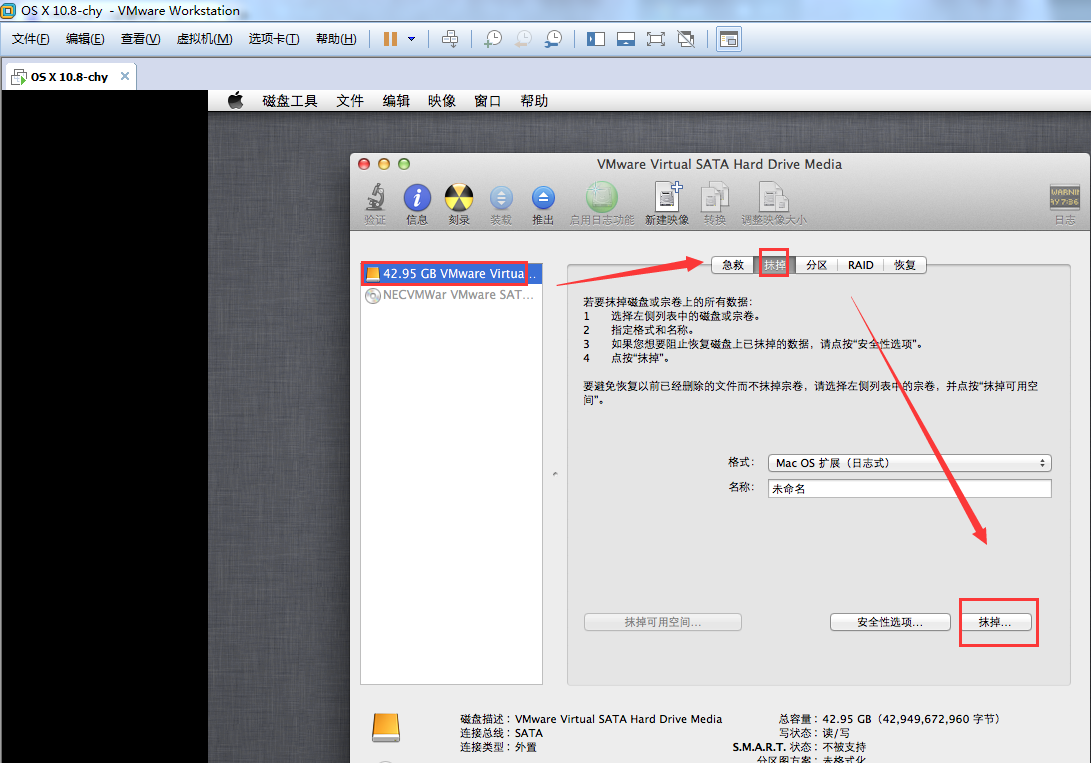This screenshot has height=763, width=1091.
Task: Click the revert to snapshot icon
Action: coord(523,39)
